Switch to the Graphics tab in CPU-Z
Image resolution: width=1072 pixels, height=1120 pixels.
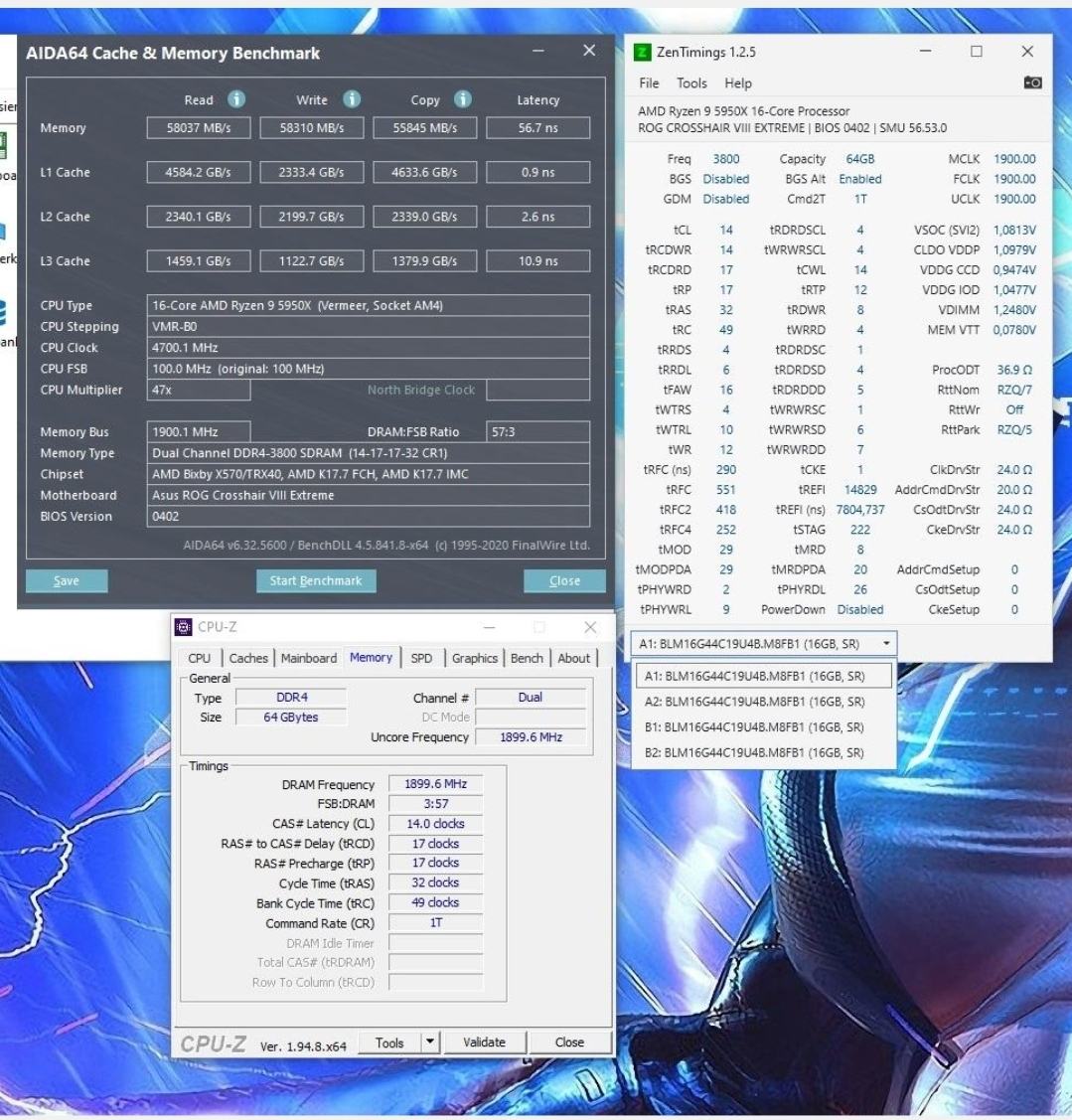point(474,658)
